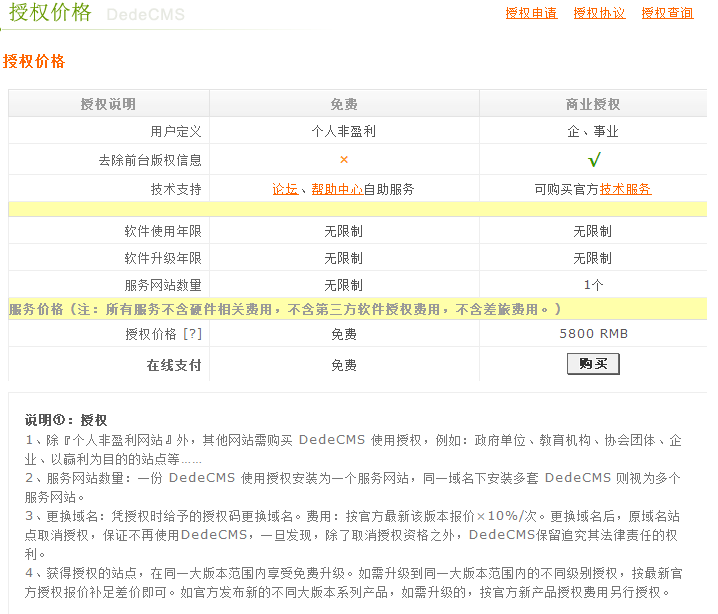Open the 论坛 support link

[x=285, y=189]
